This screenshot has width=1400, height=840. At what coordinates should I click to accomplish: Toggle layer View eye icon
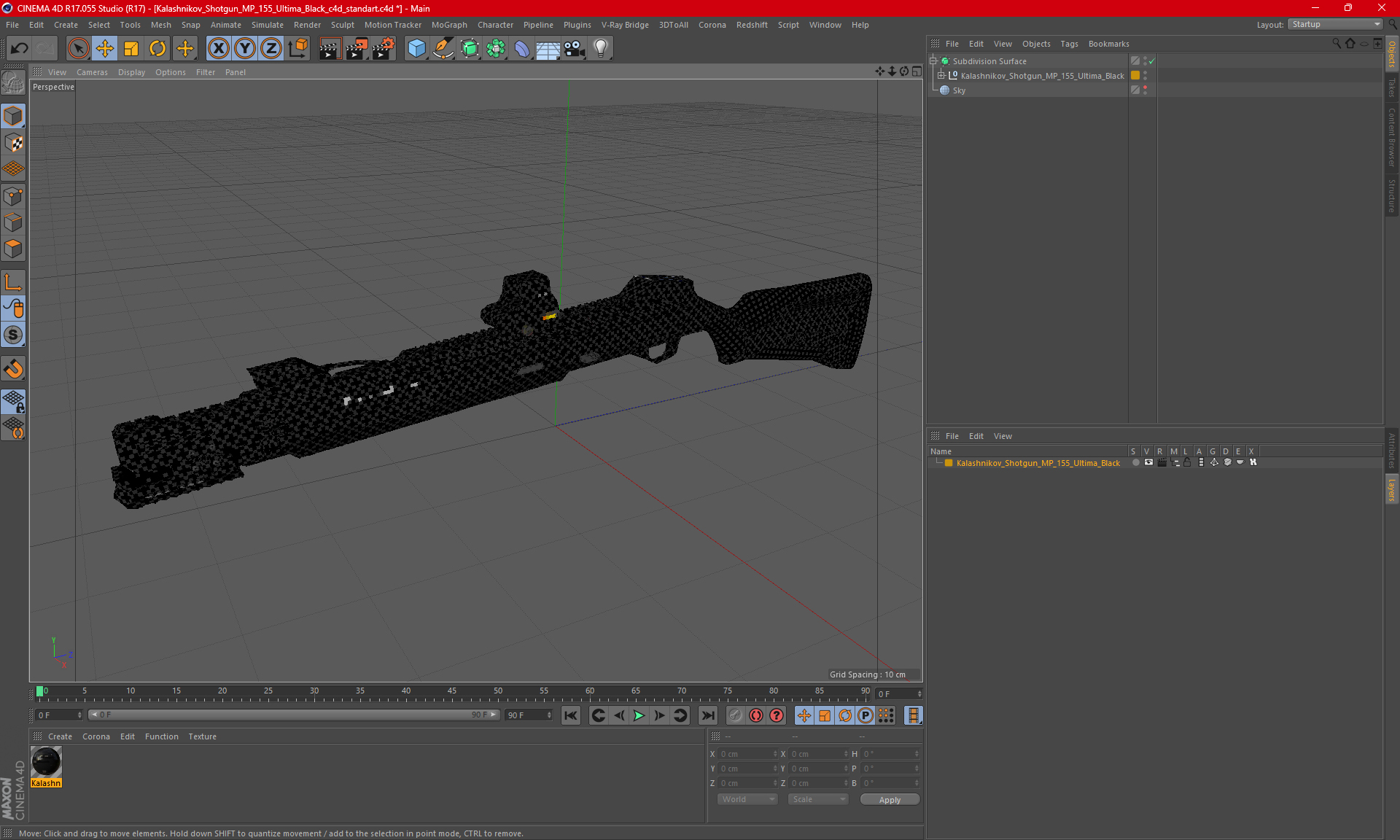(x=1148, y=462)
